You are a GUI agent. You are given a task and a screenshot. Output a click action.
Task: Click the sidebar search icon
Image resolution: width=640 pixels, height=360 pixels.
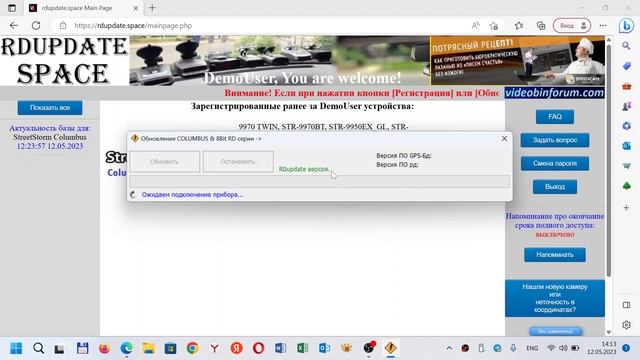point(626,46)
